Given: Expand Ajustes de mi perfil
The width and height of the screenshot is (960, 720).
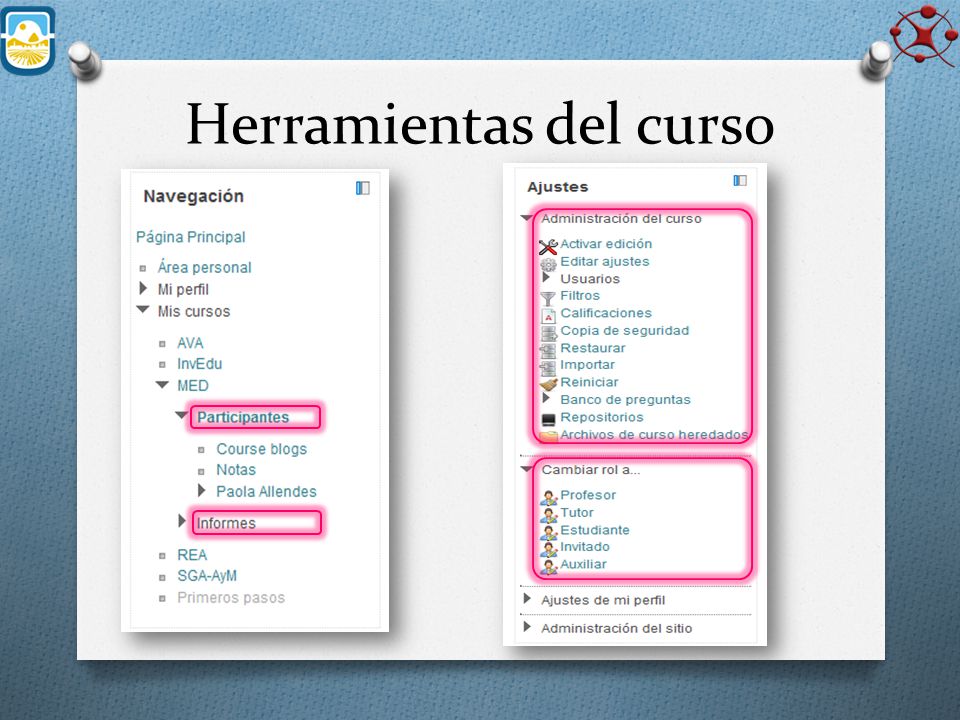Looking at the screenshot, I should pyautogui.click(x=527, y=598).
